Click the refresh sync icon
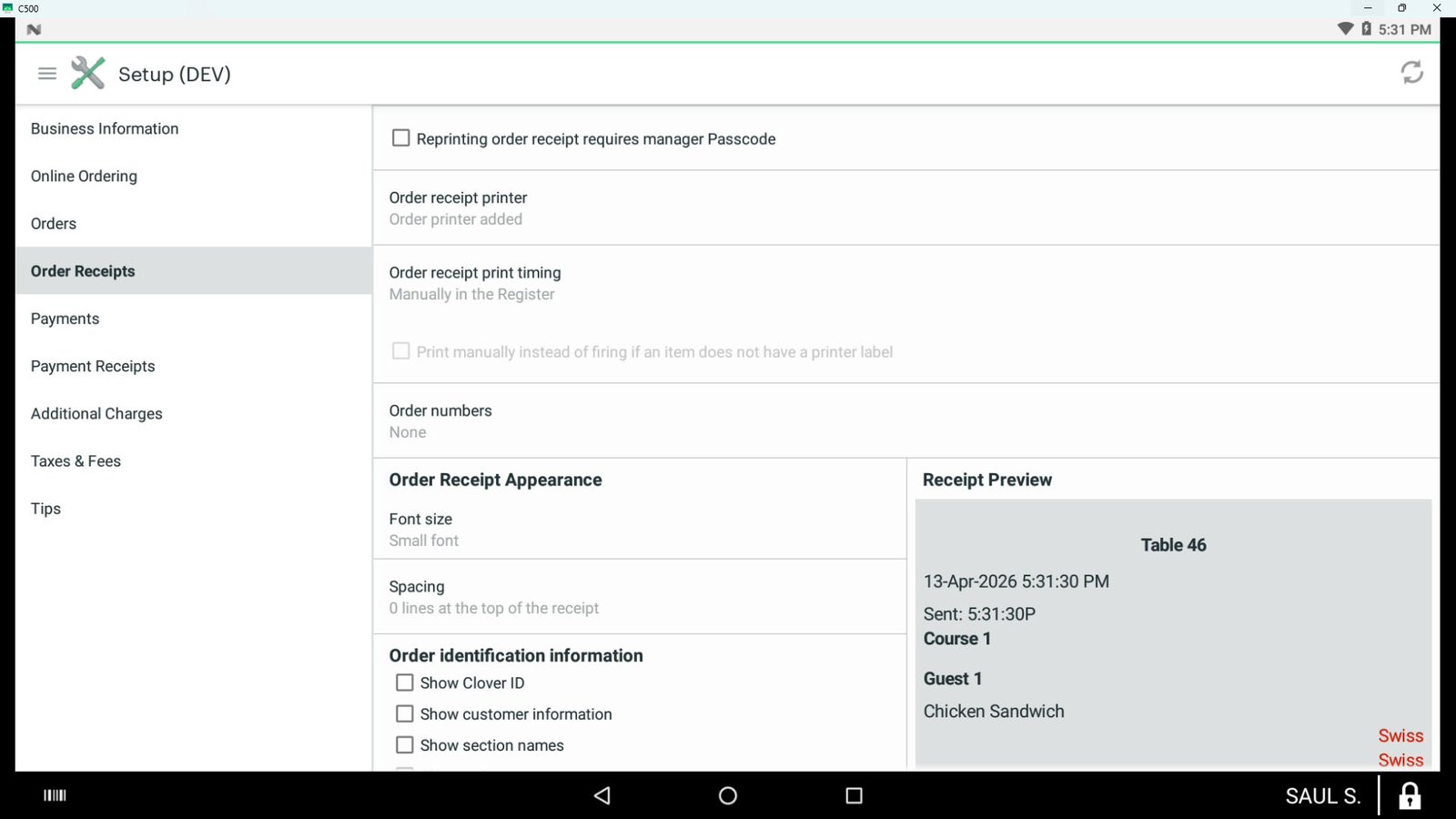 click(x=1411, y=72)
